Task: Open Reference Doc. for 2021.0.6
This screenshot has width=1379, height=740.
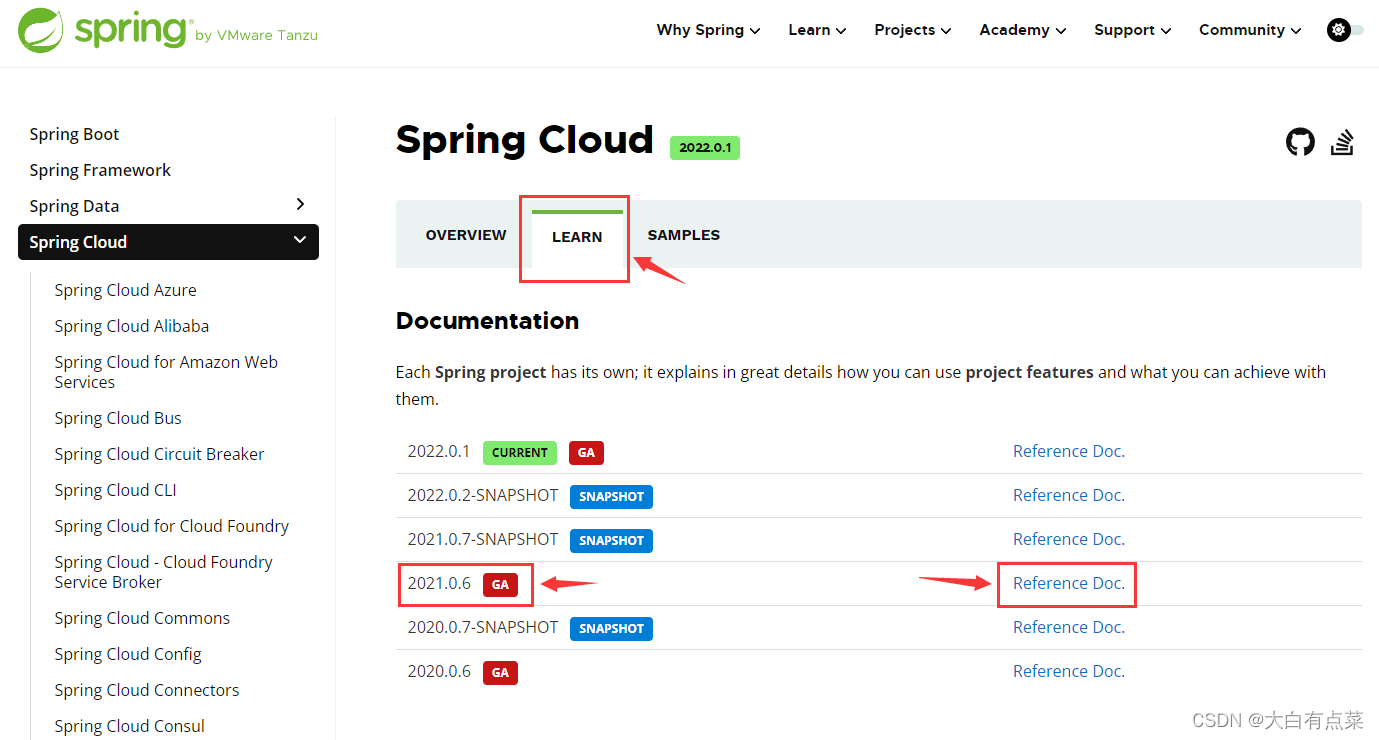Action: (x=1069, y=583)
